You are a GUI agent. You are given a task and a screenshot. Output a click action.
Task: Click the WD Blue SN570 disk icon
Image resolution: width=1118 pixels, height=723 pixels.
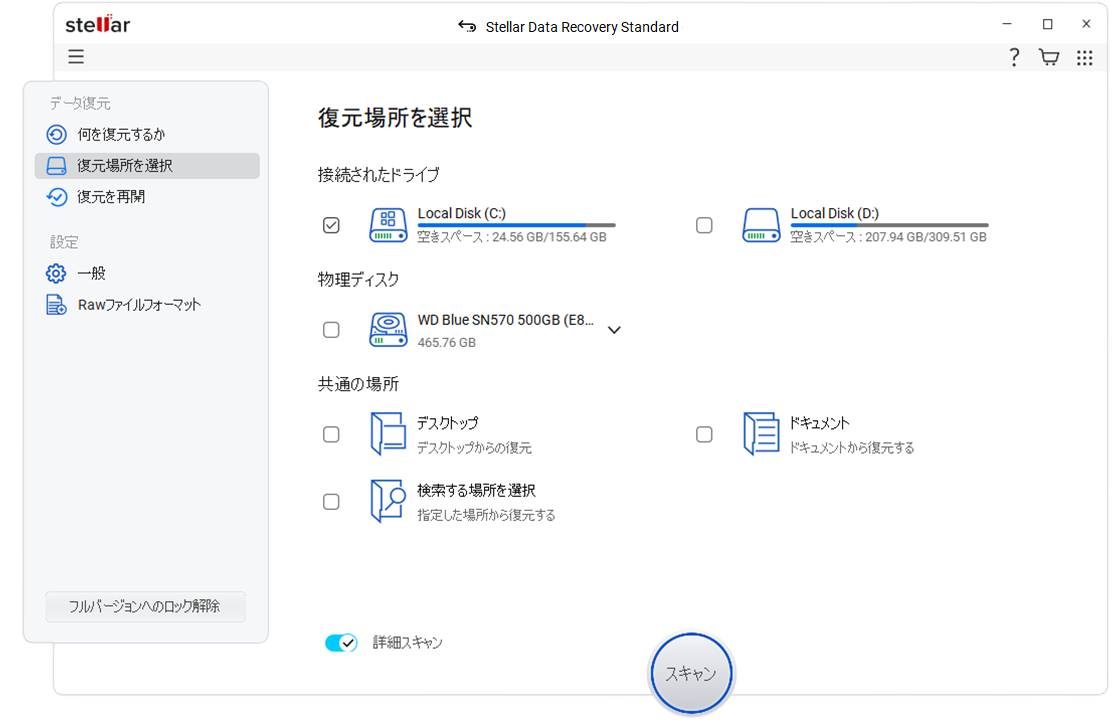[388, 330]
